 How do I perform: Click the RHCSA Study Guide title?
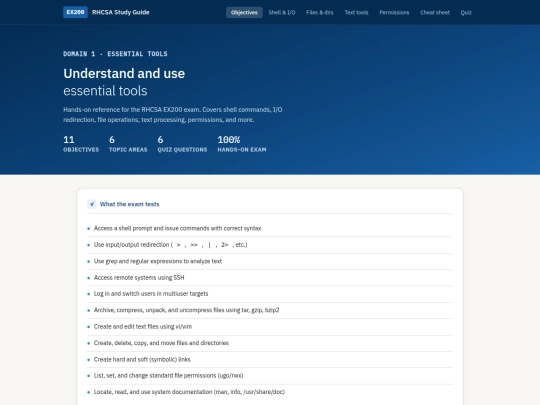[121, 12]
